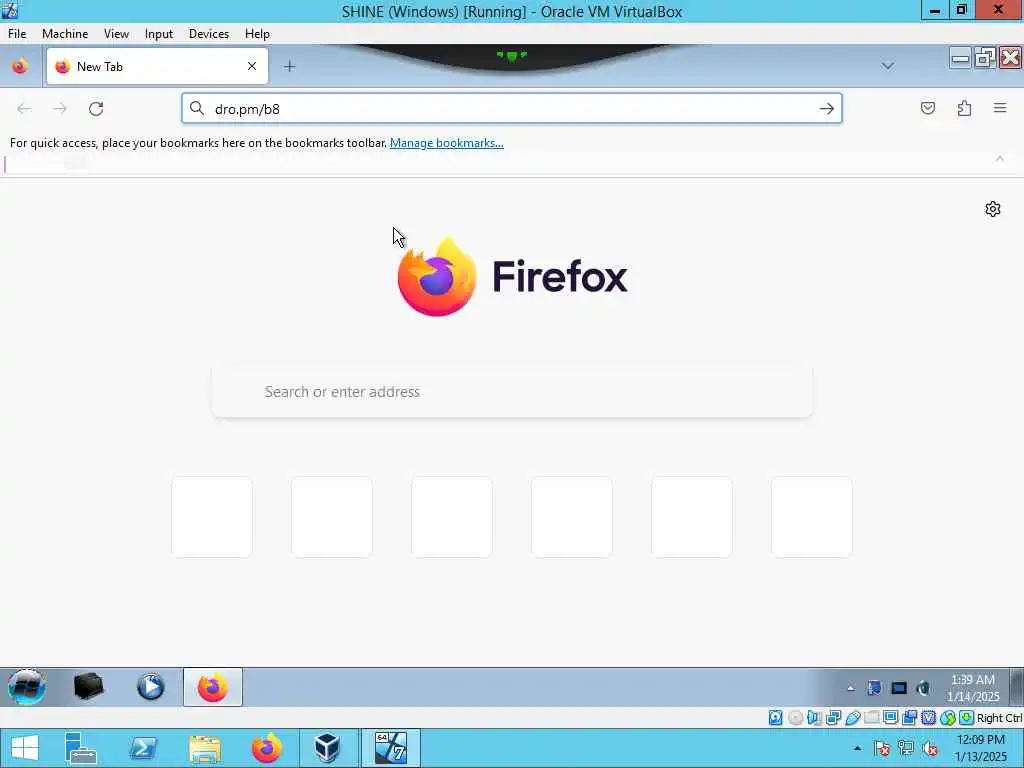The height and width of the screenshot is (768, 1024).
Task: Open the host Windows Start button
Action: [25, 748]
